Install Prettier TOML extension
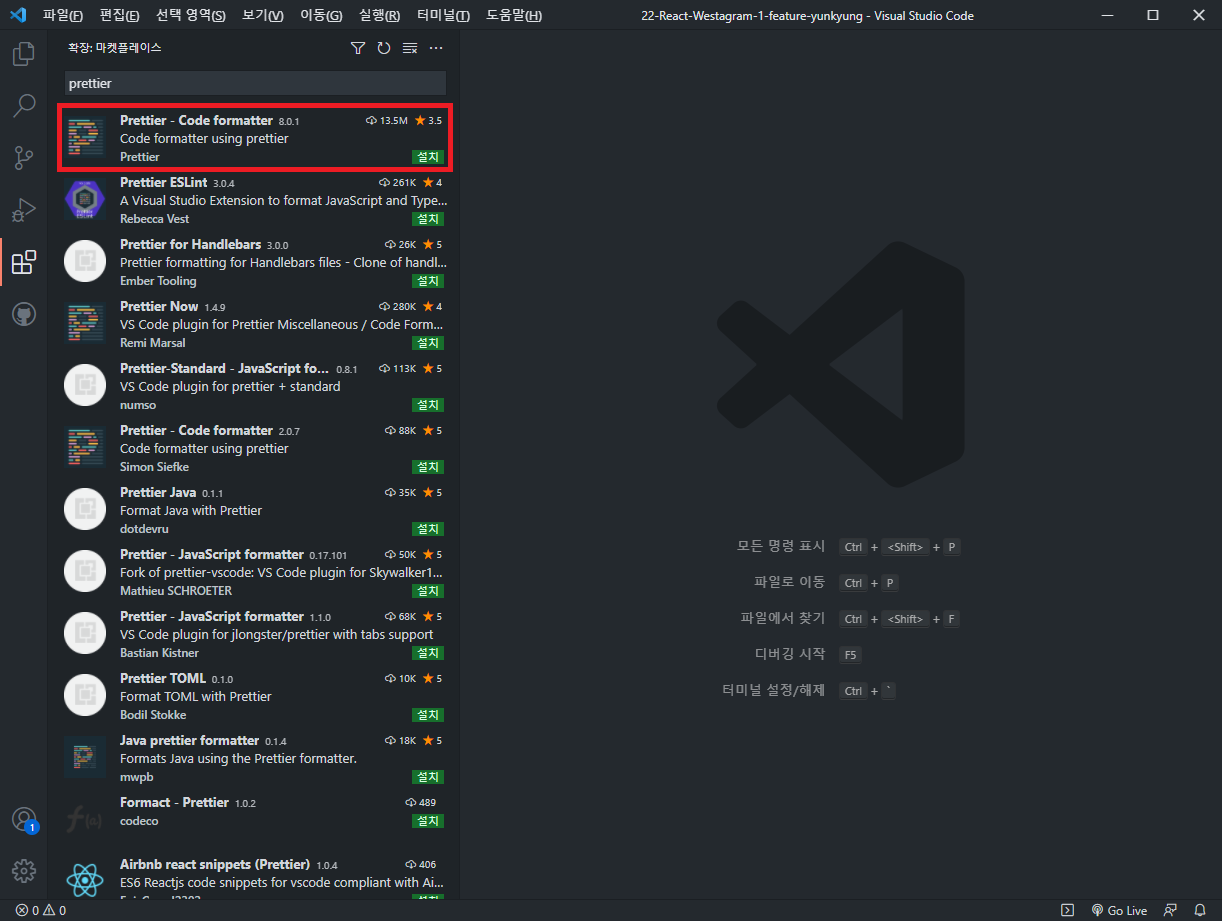The height and width of the screenshot is (921, 1222). pyautogui.click(x=428, y=715)
